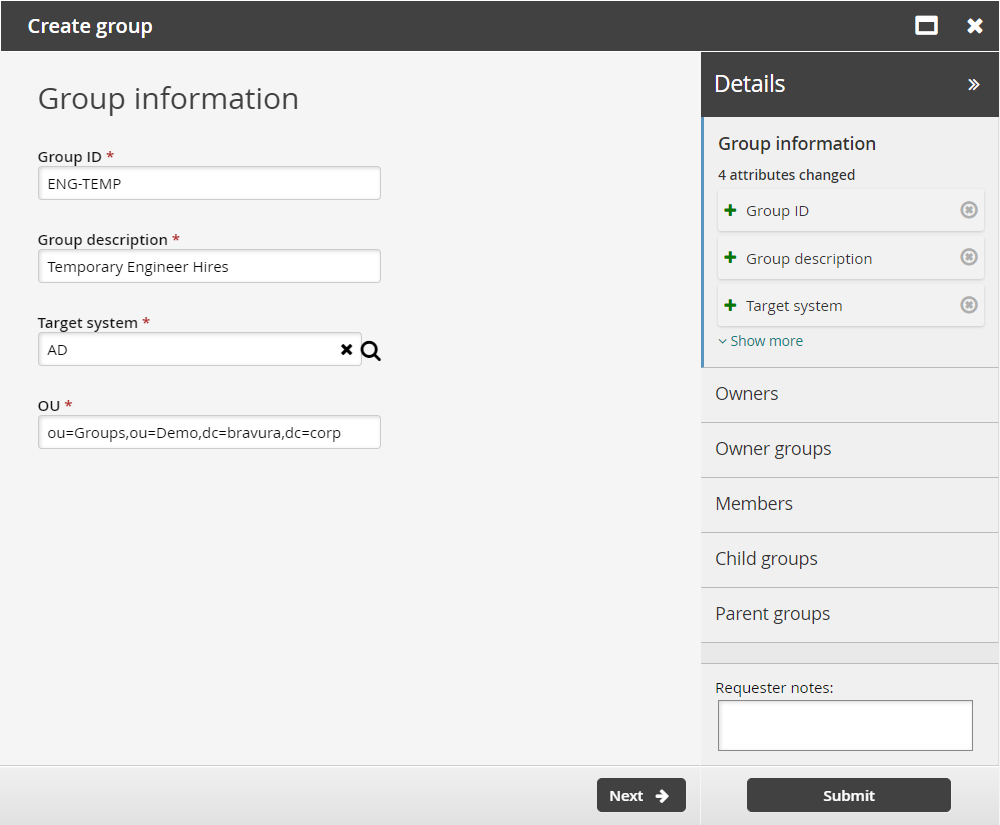The image size is (1000, 825).
Task: Remove the Target system changed attribute
Action: (x=968, y=305)
